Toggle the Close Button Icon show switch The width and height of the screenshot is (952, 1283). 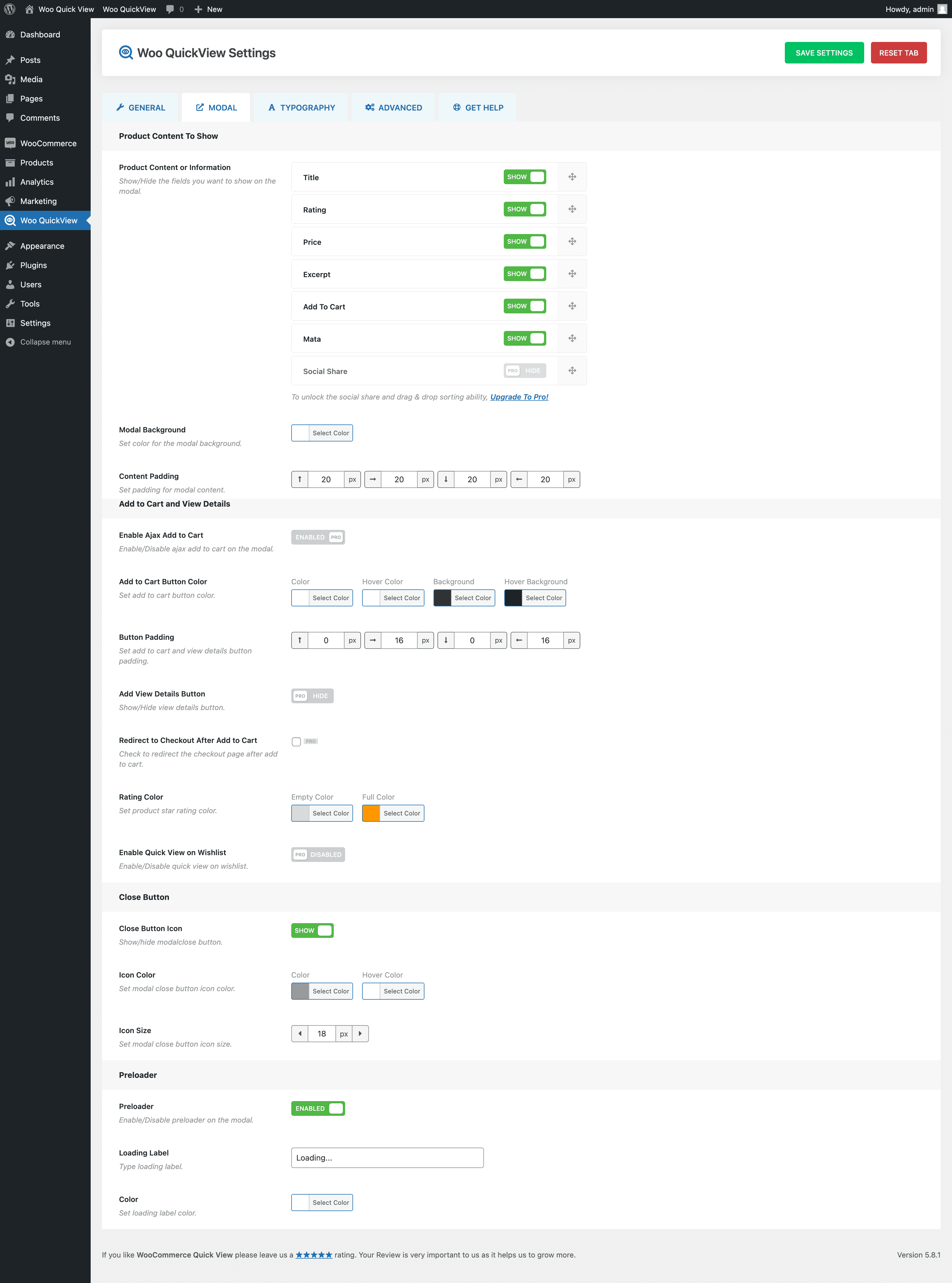pyautogui.click(x=312, y=930)
